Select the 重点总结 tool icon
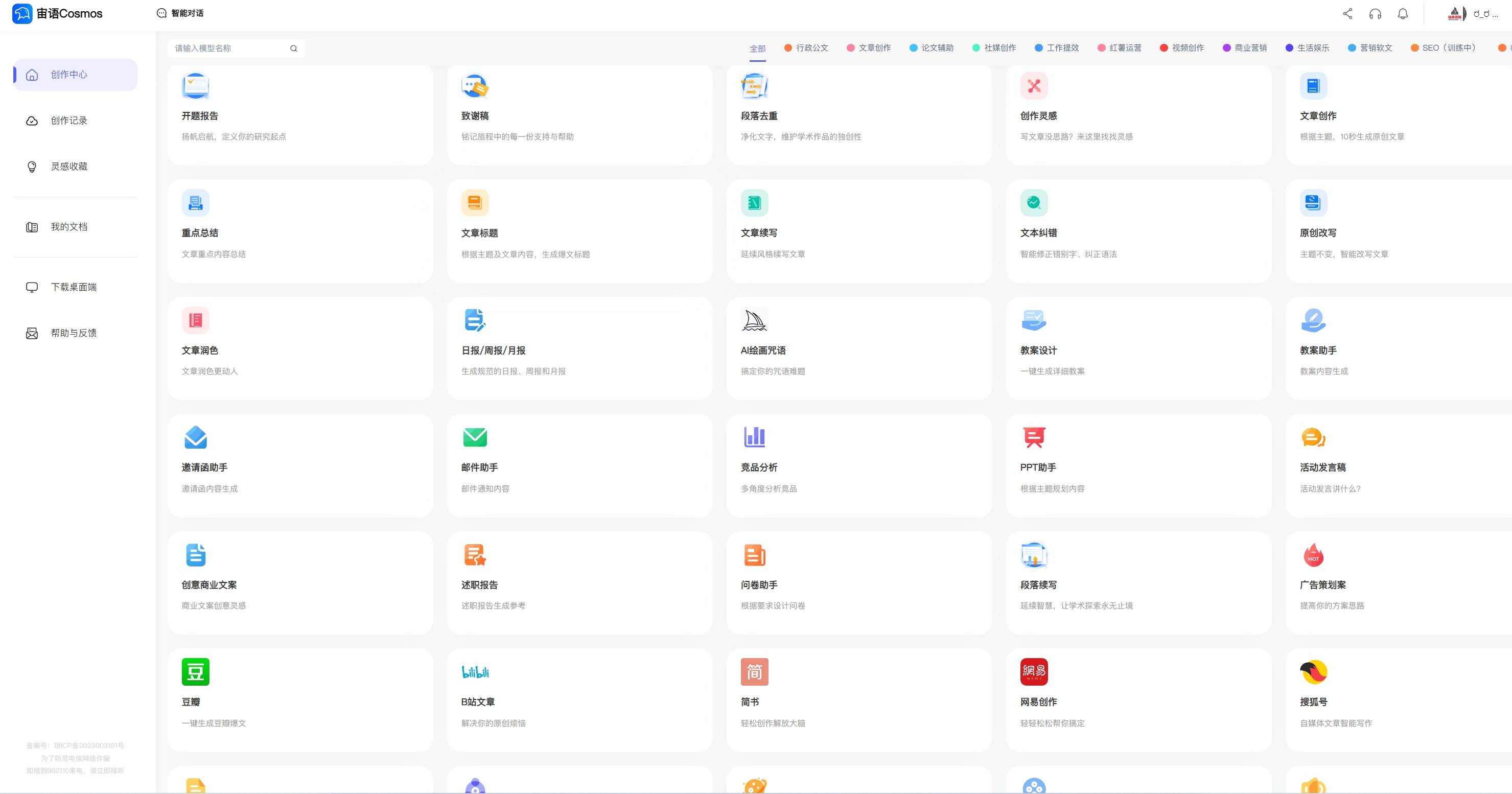 click(x=196, y=203)
